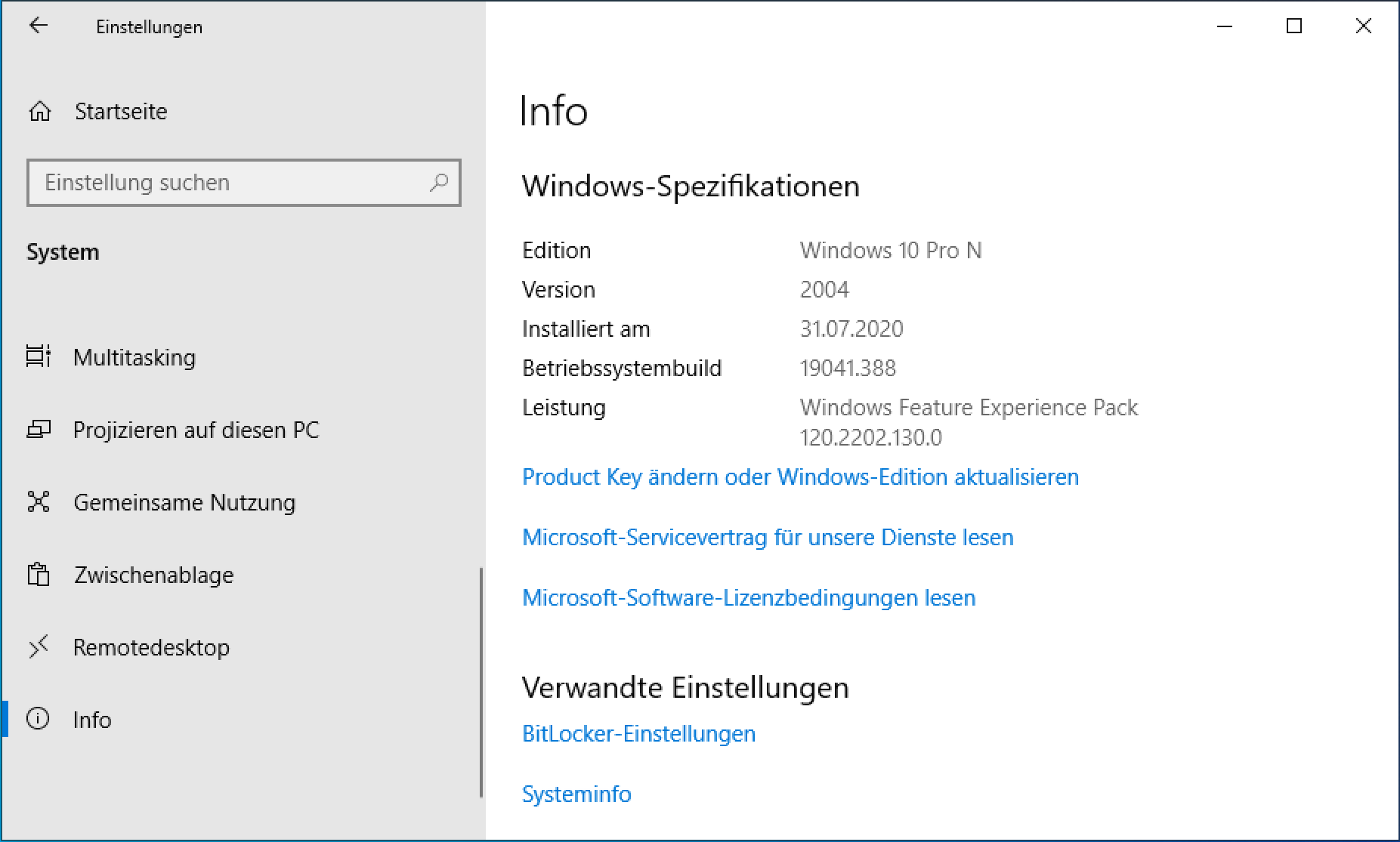This screenshot has width=1400, height=842.
Task: Click the Betriebssystembuild label
Action: [622, 368]
